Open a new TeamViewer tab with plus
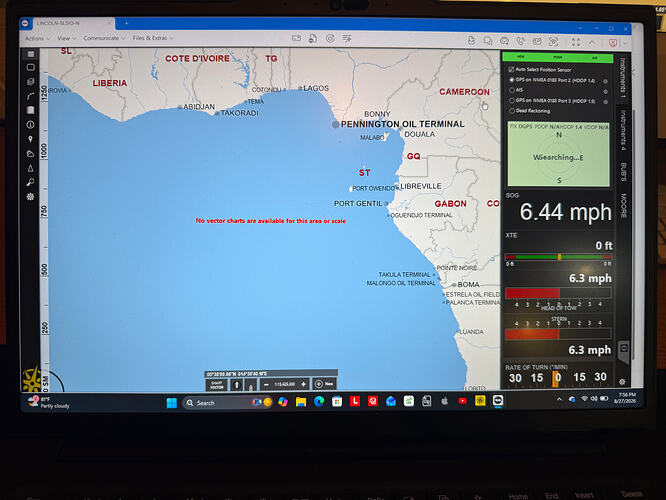 [126, 23]
